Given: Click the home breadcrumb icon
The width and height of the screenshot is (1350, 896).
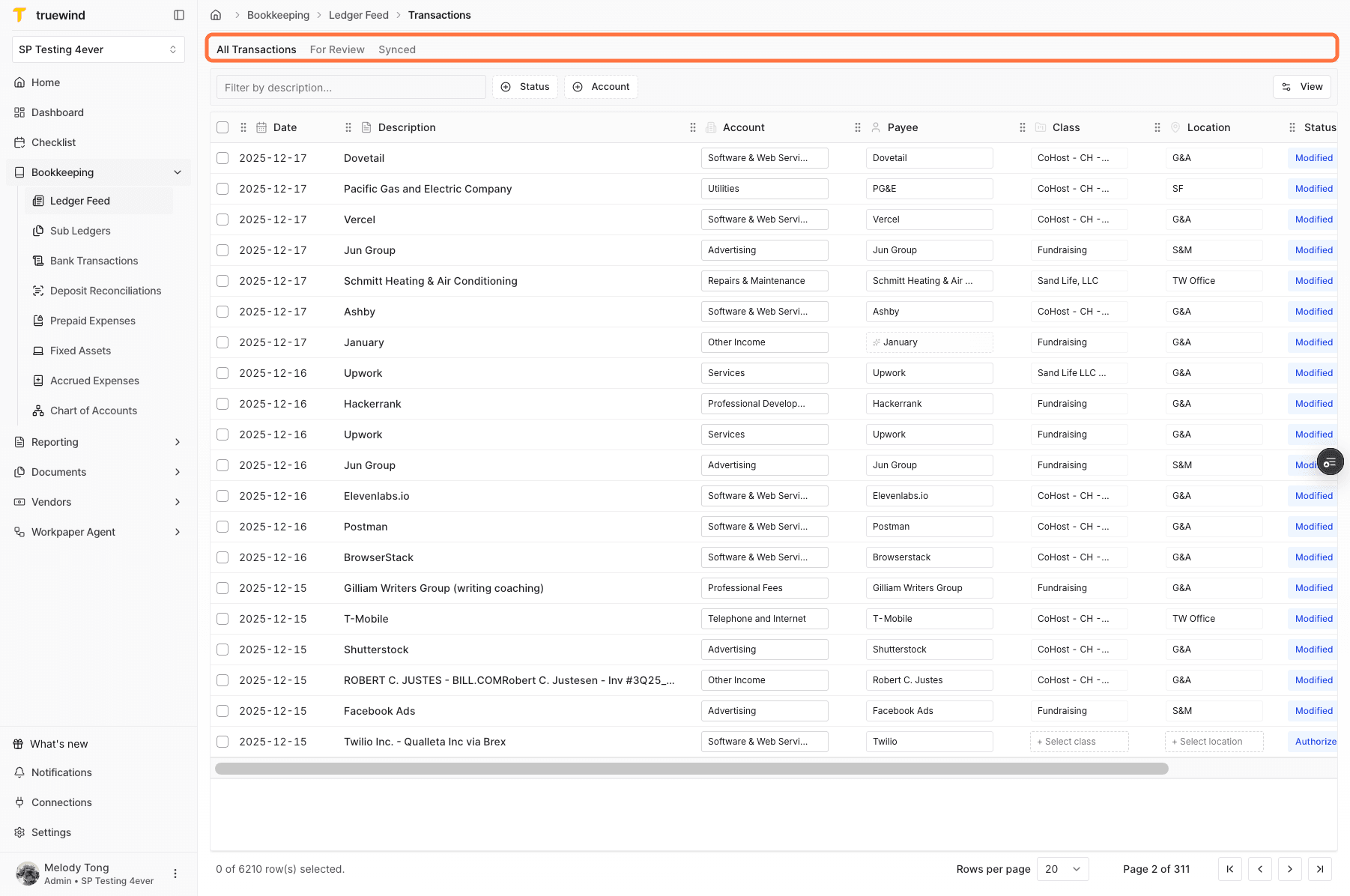Looking at the screenshot, I should click(x=216, y=15).
